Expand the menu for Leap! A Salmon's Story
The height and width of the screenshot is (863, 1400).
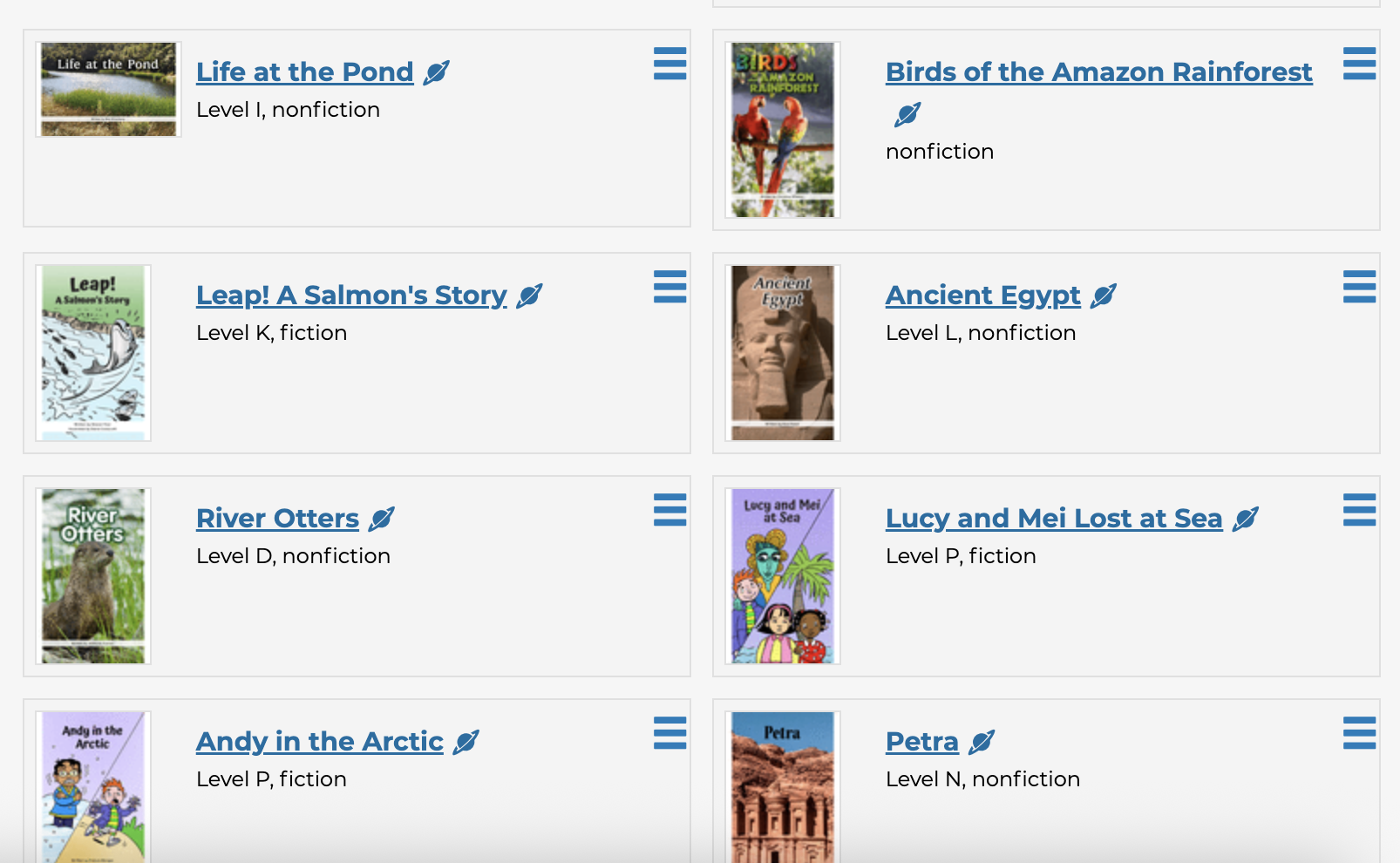tap(669, 287)
